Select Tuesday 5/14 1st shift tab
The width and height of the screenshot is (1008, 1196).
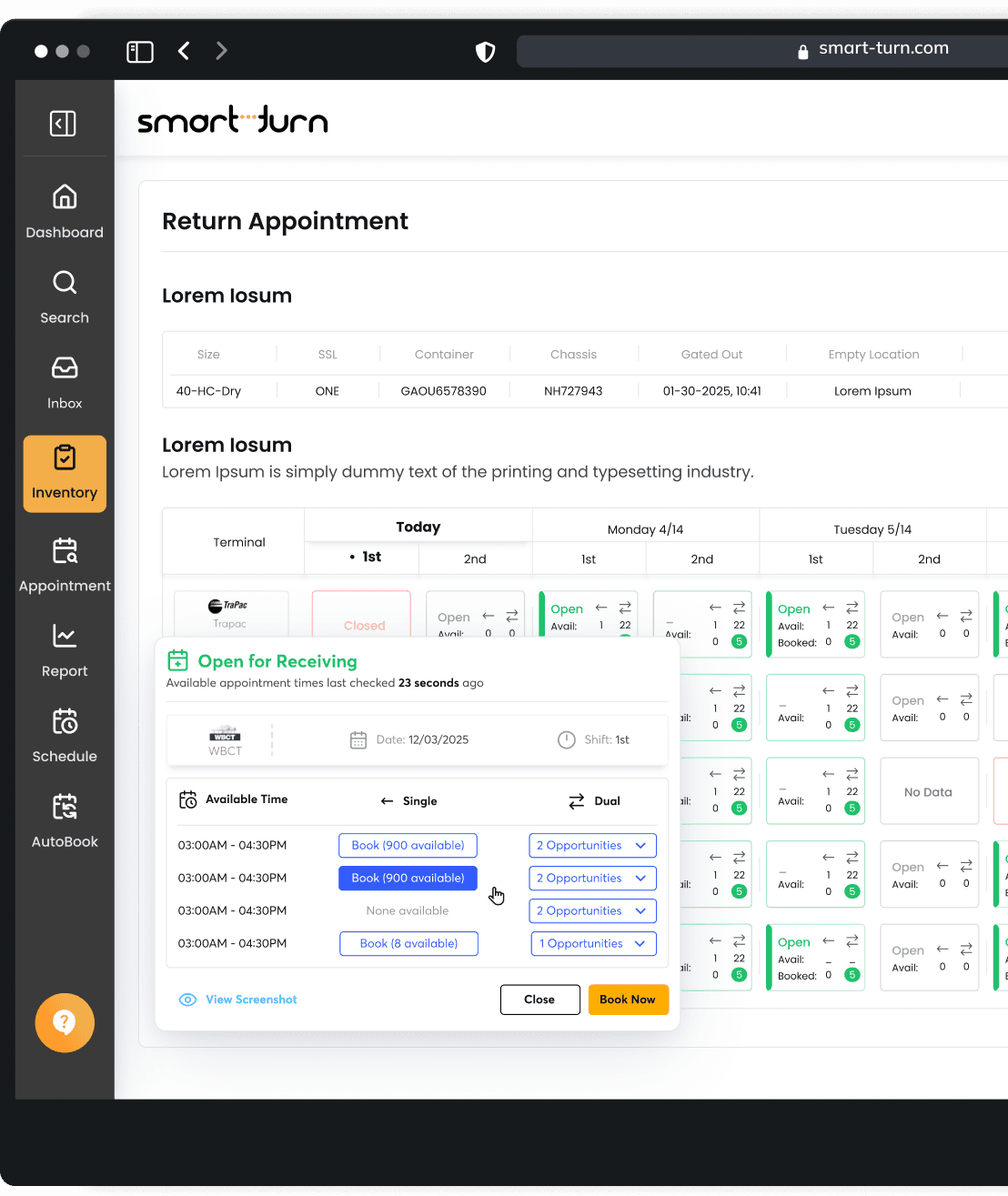click(x=816, y=559)
